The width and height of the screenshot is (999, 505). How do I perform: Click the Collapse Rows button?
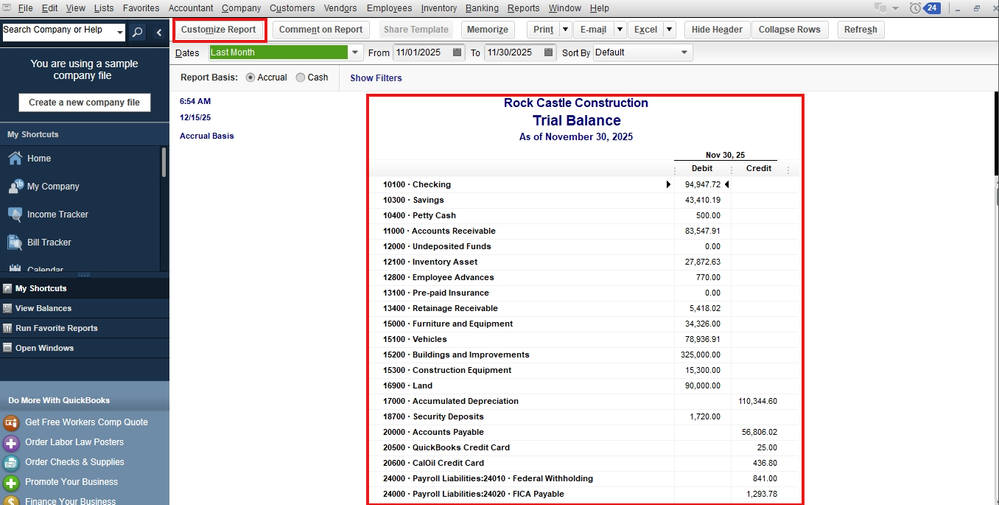point(789,29)
